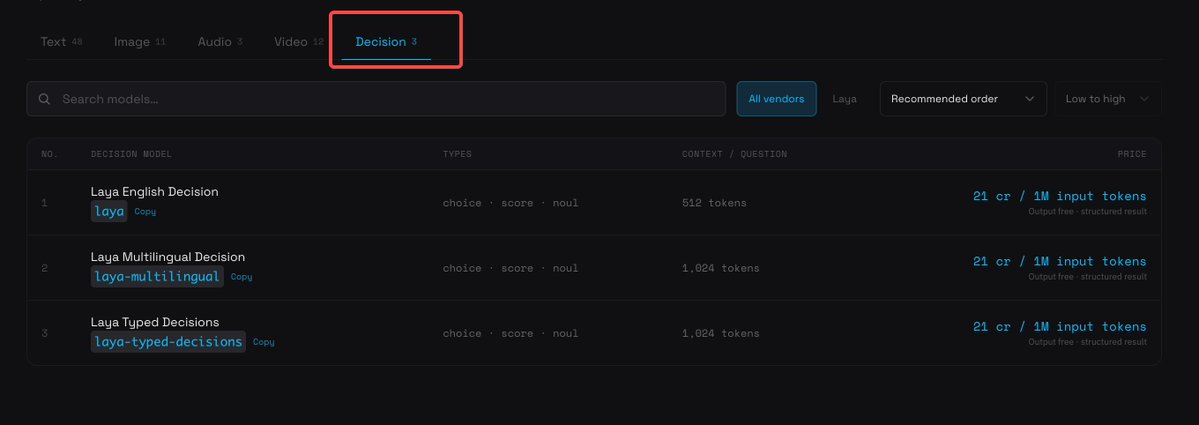
Task: Click the magnifier search icon
Action: [45, 99]
